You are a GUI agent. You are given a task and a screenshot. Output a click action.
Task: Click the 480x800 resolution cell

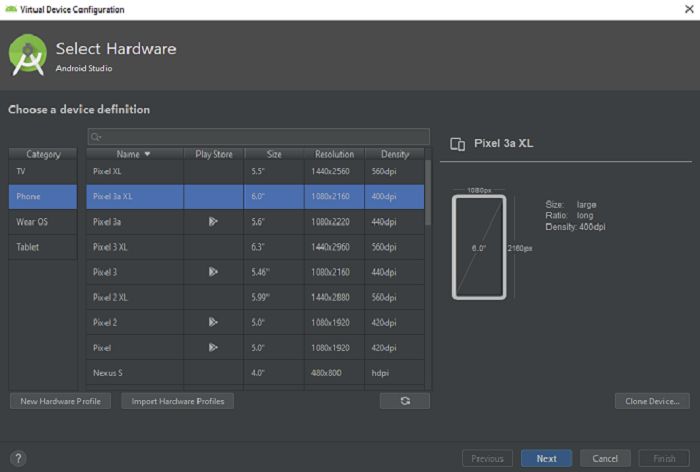coord(334,373)
